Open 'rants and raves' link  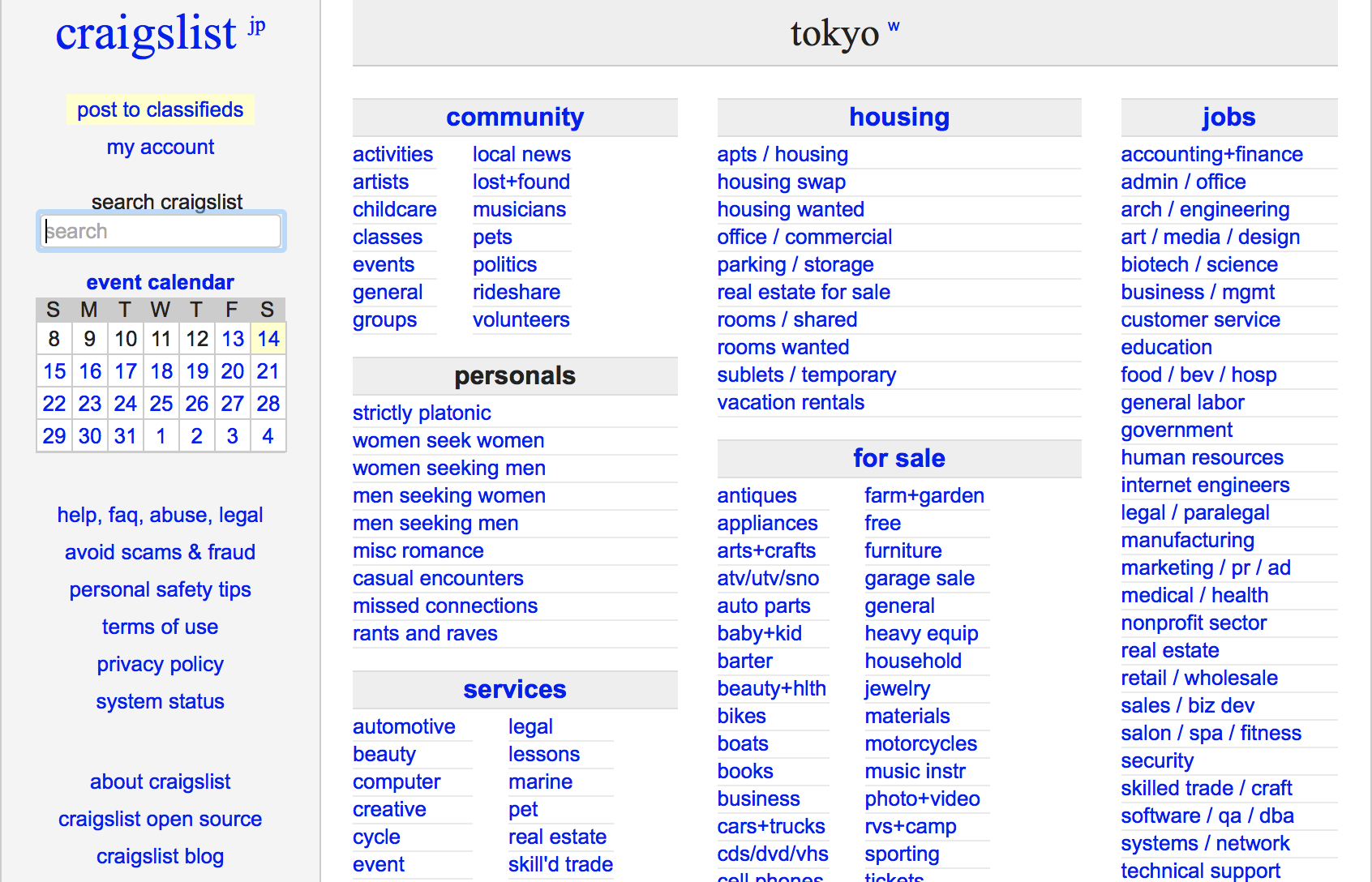[425, 633]
